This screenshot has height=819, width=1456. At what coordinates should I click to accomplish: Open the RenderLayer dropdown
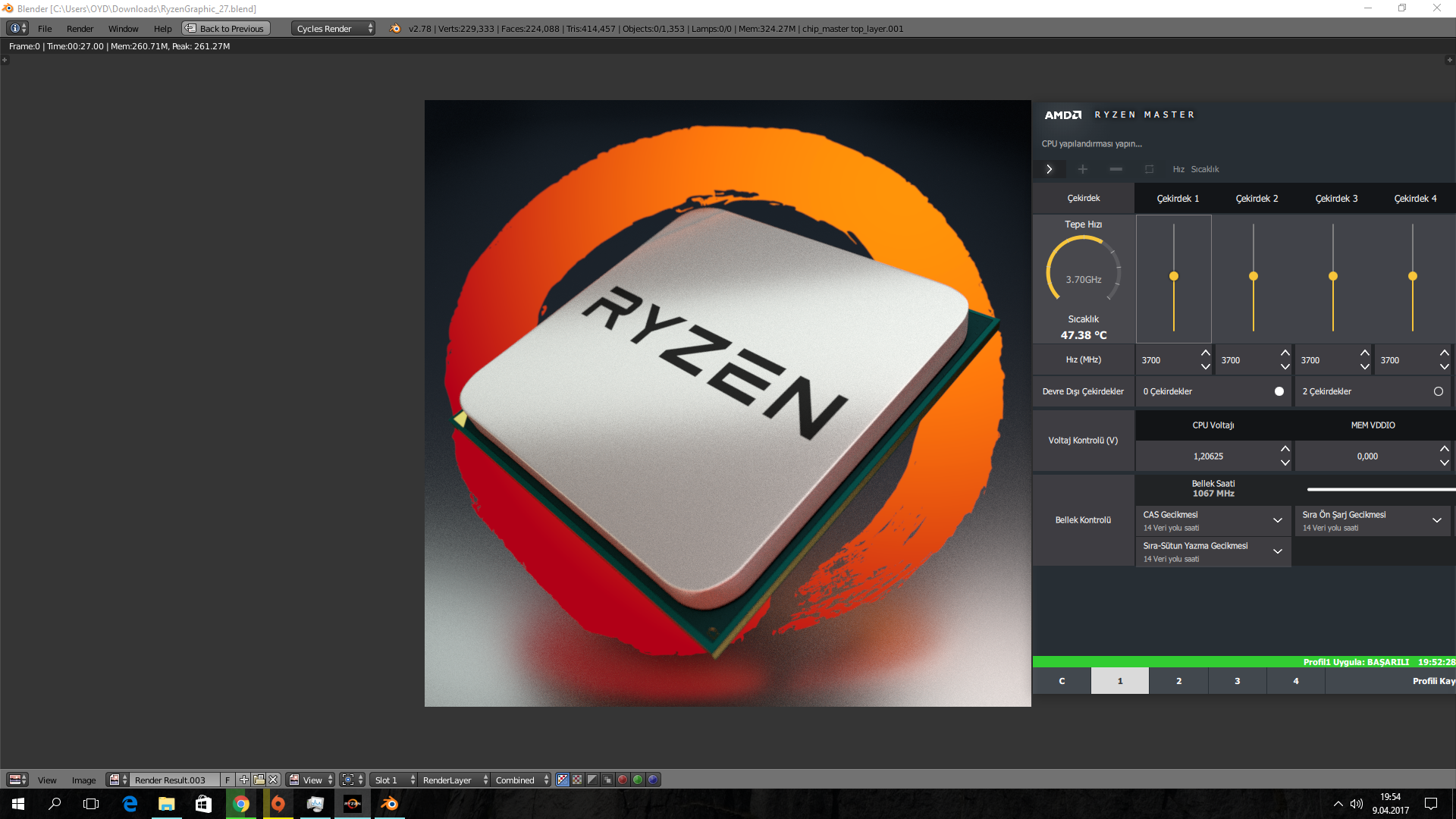(x=454, y=780)
